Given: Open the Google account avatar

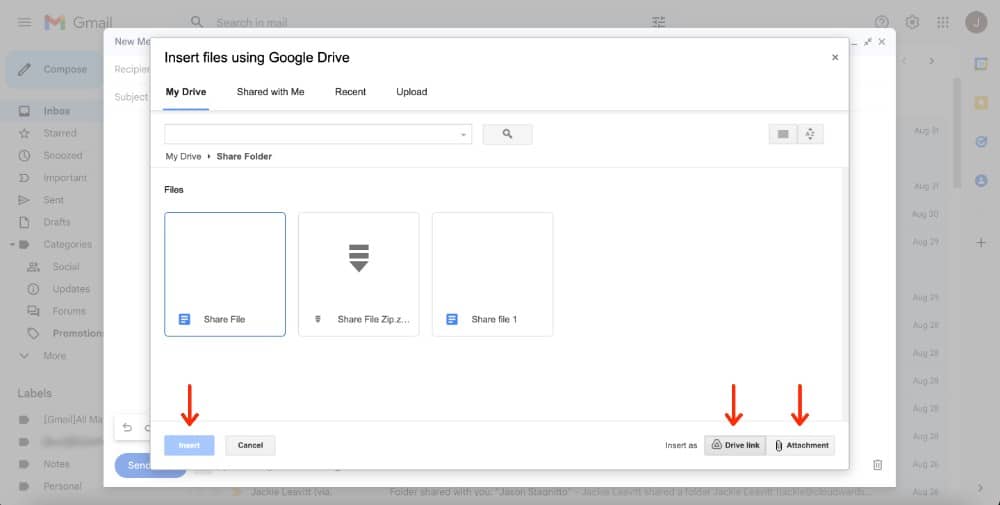Looking at the screenshot, I should (976, 22).
